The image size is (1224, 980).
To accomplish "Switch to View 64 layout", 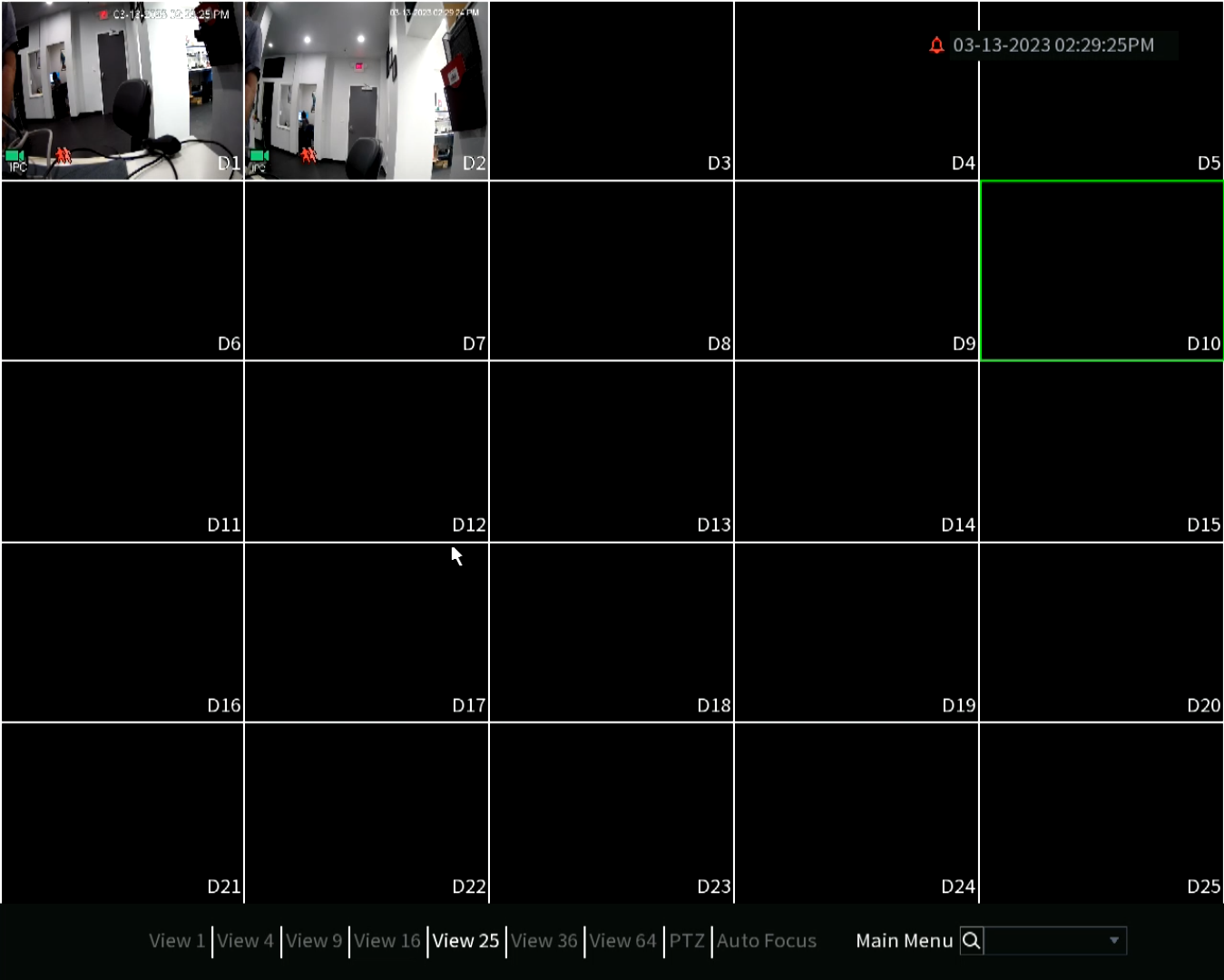I will point(622,941).
